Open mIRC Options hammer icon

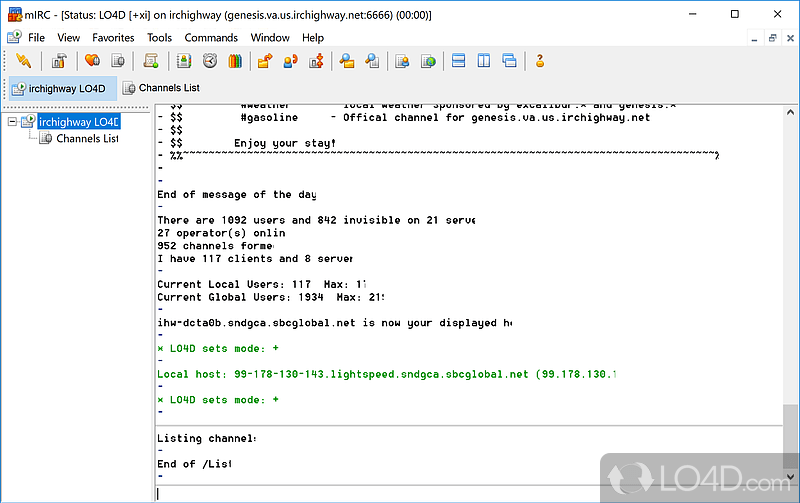(59, 61)
